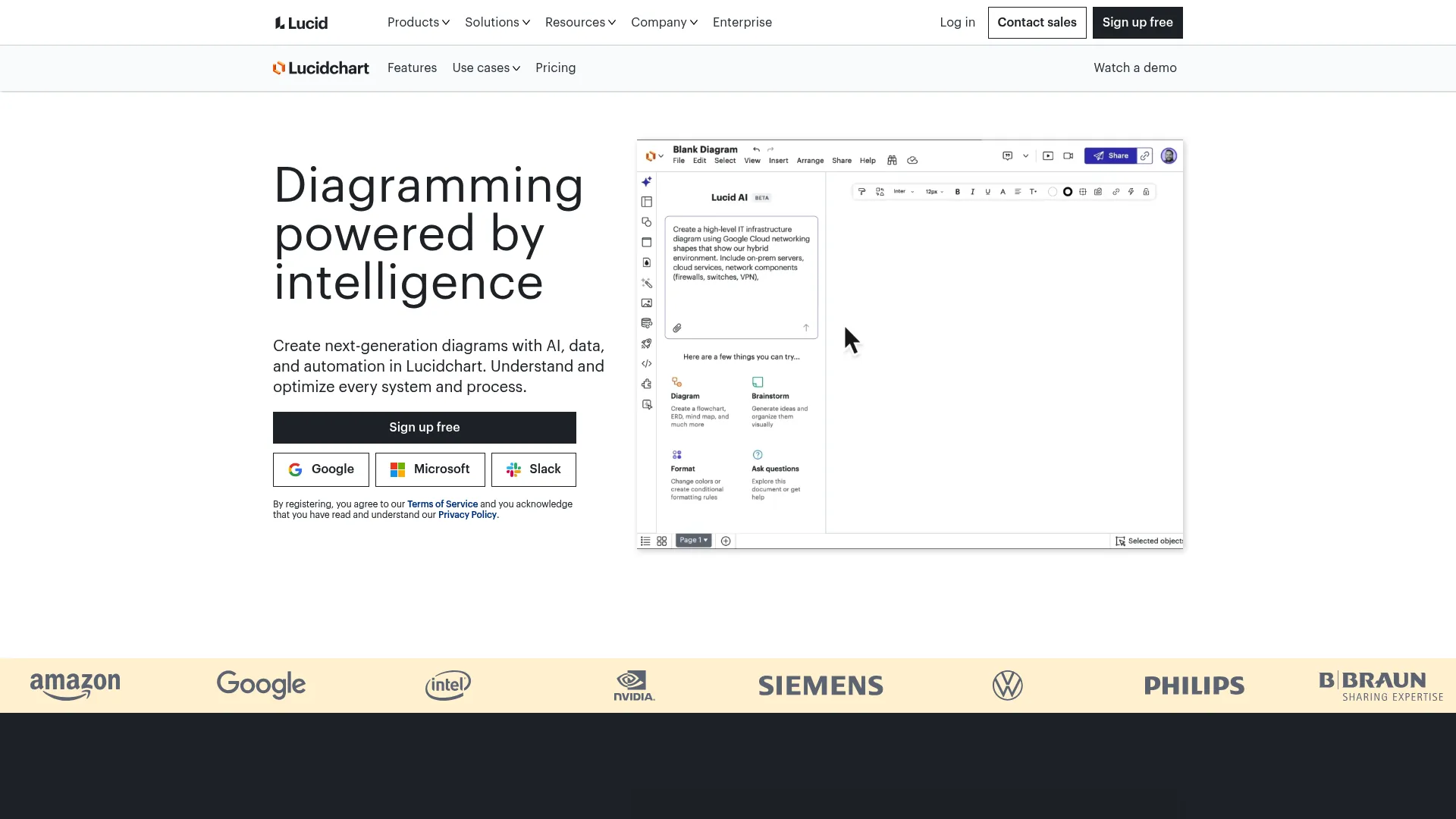This screenshot has width=1456, height=819.
Task: Click the redo arrow beside Blank Diagram
Action: [x=770, y=149]
